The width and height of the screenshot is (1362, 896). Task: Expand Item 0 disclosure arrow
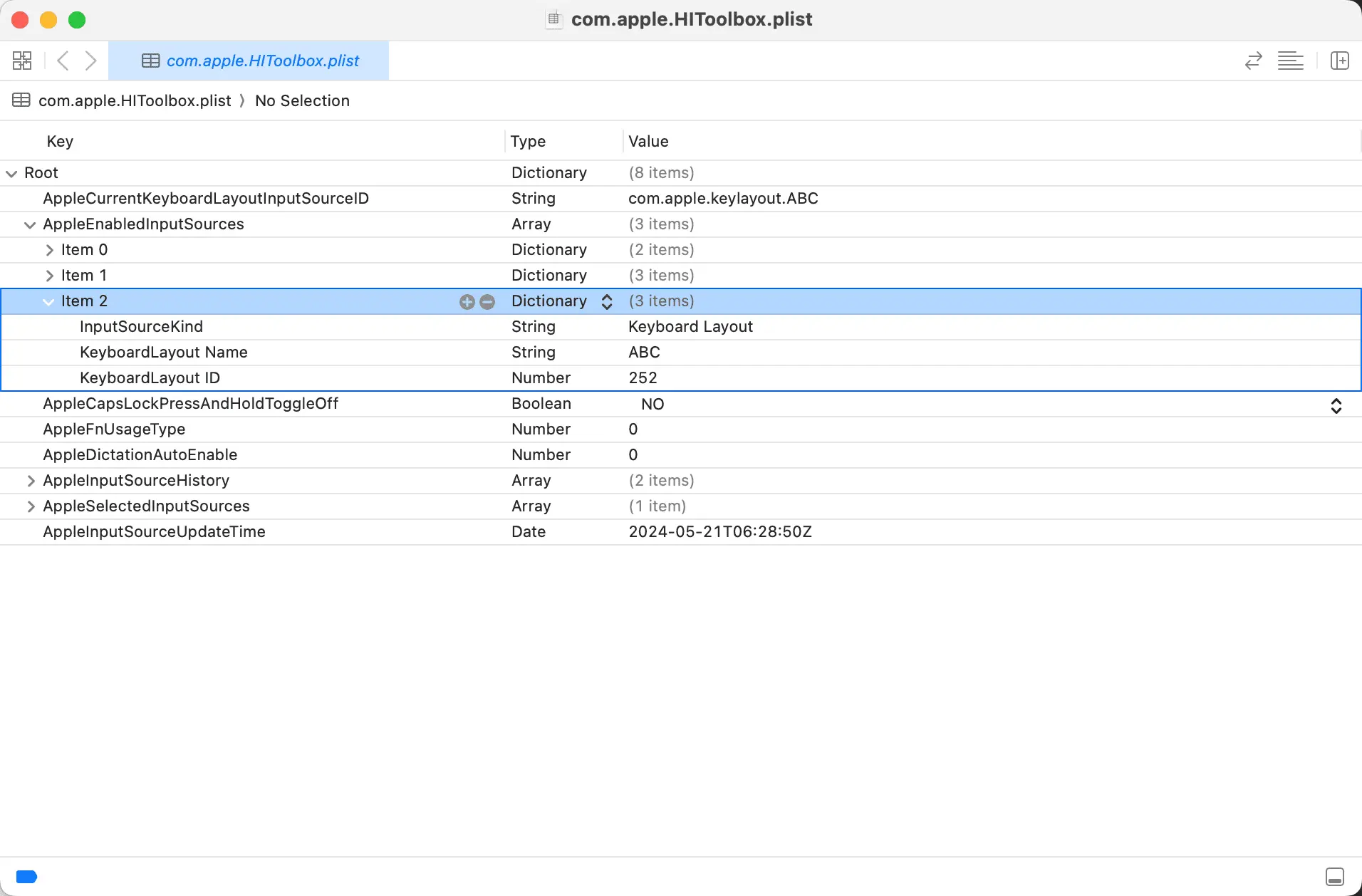click(49, 250)
